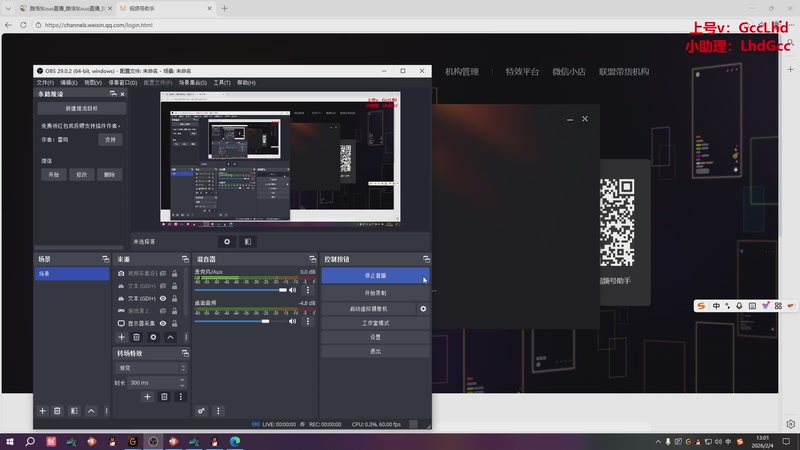Open source properties gear in 来源 panel
This screenshot has width=800, height=450.
153,337
